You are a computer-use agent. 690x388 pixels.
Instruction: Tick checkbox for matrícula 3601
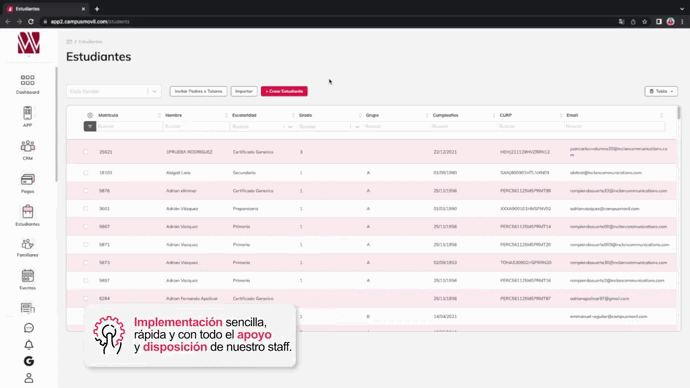click(x=86, y=209)
